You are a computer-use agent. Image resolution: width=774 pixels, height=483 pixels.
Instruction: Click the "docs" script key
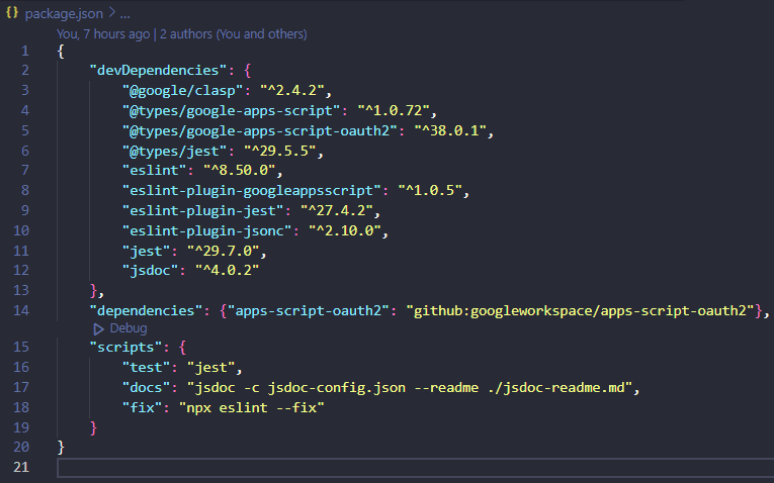point(146,388)
